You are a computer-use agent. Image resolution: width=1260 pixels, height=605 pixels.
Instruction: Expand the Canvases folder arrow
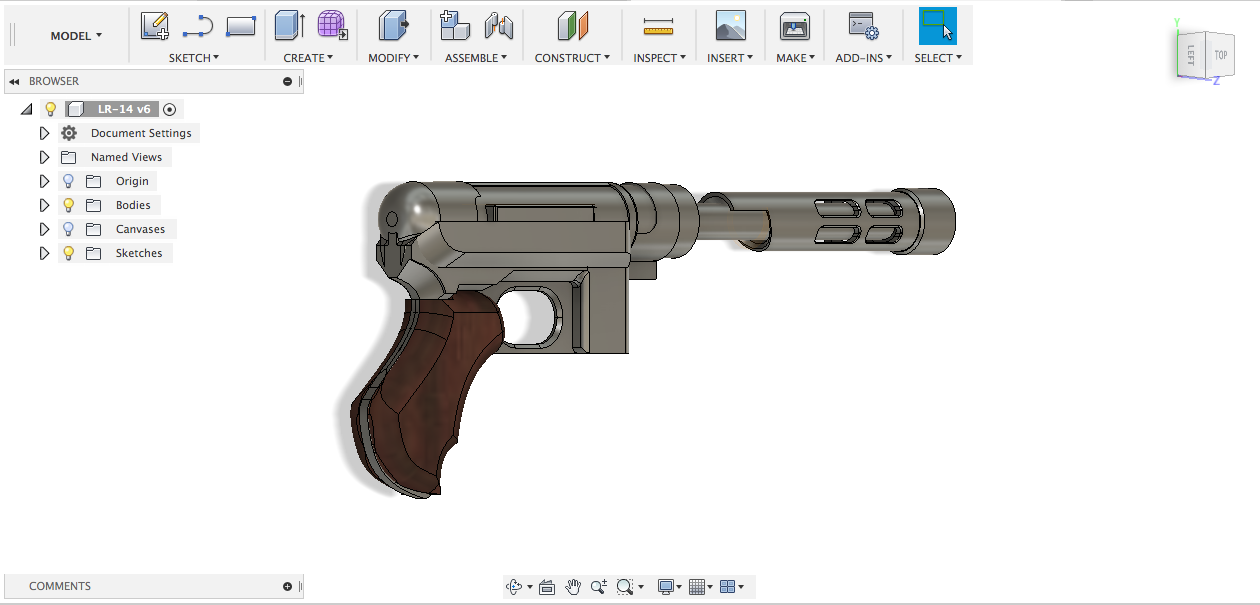coord(44,229)
